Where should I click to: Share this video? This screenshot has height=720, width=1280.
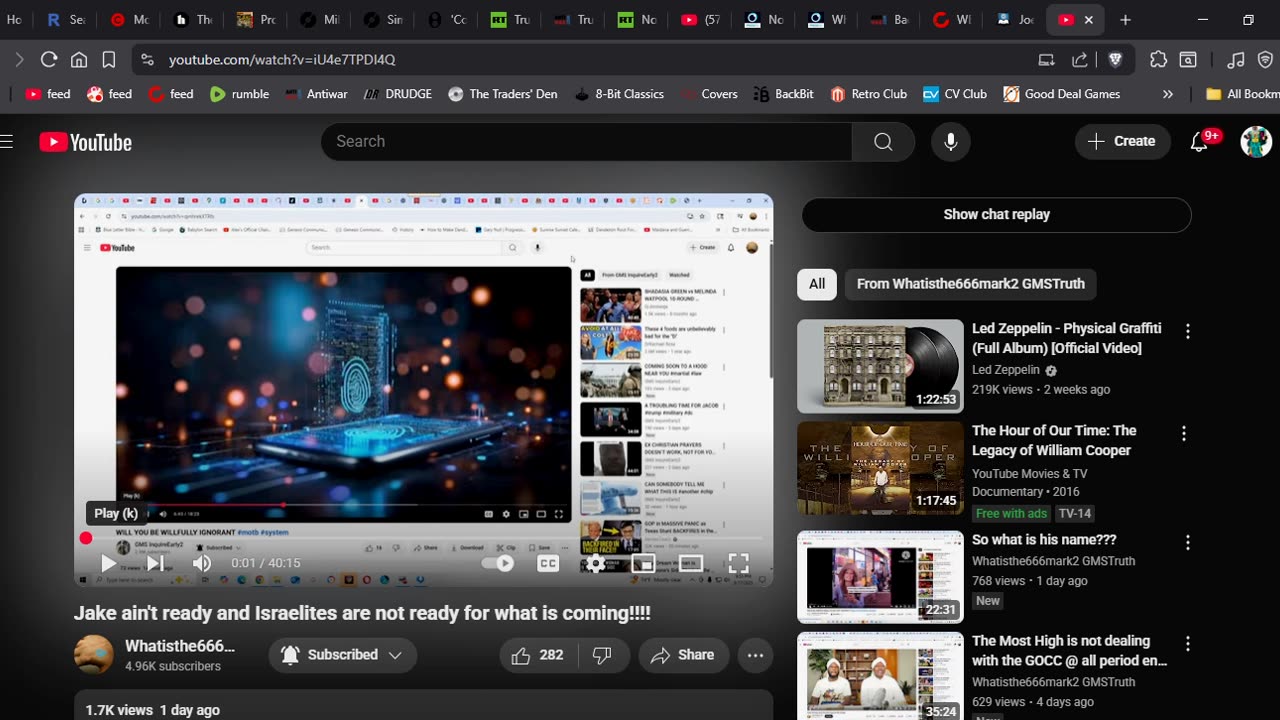(x=683, y=655)
